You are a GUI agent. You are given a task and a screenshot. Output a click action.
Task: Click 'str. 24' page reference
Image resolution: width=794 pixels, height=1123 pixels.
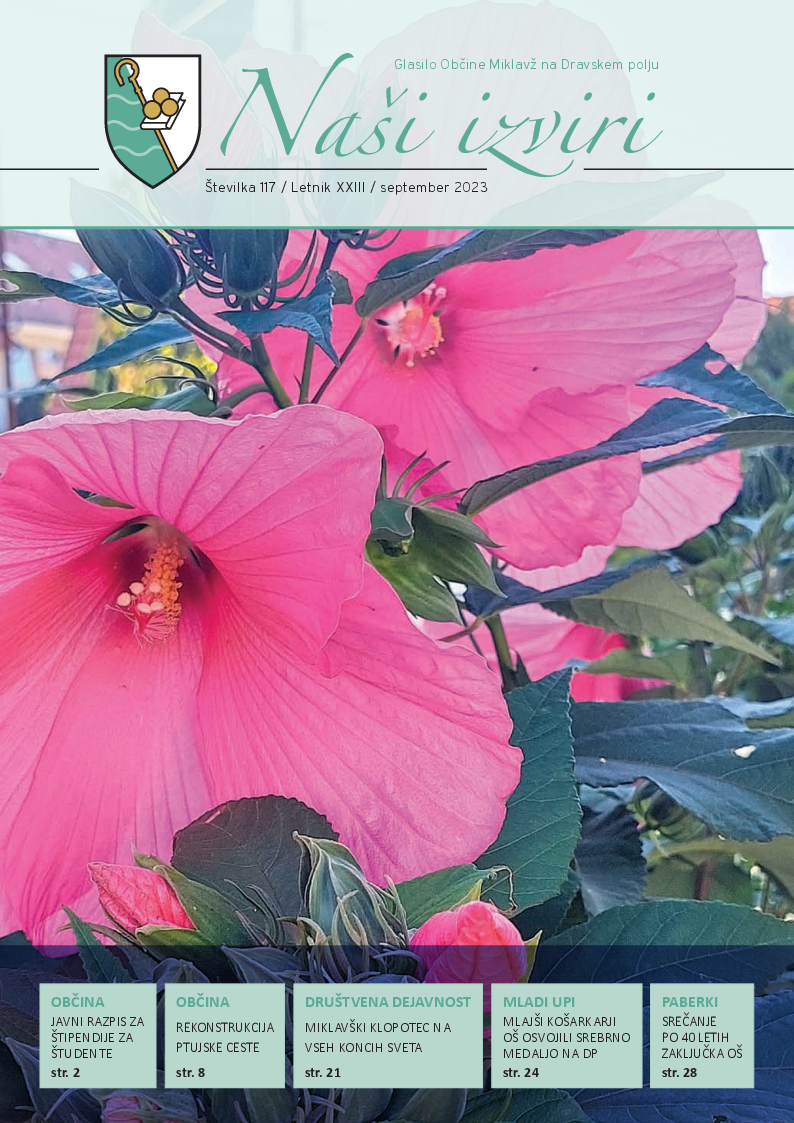coord(521,1072)
